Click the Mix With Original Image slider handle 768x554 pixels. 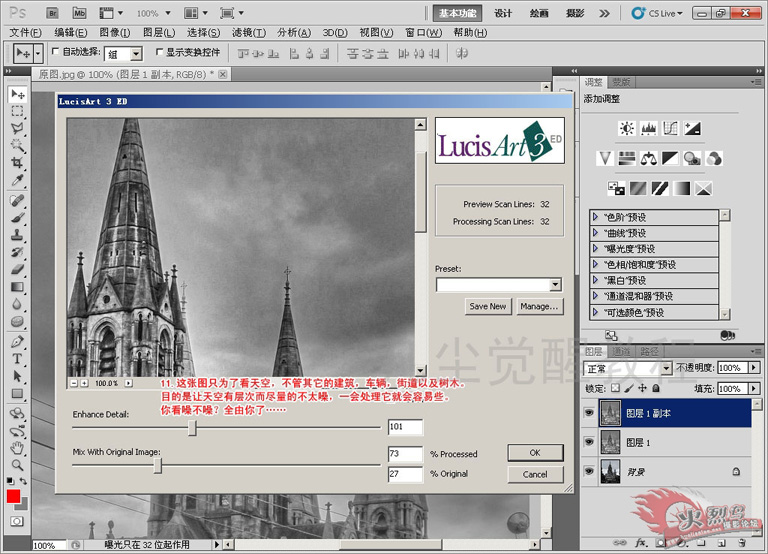pos(157,465)
